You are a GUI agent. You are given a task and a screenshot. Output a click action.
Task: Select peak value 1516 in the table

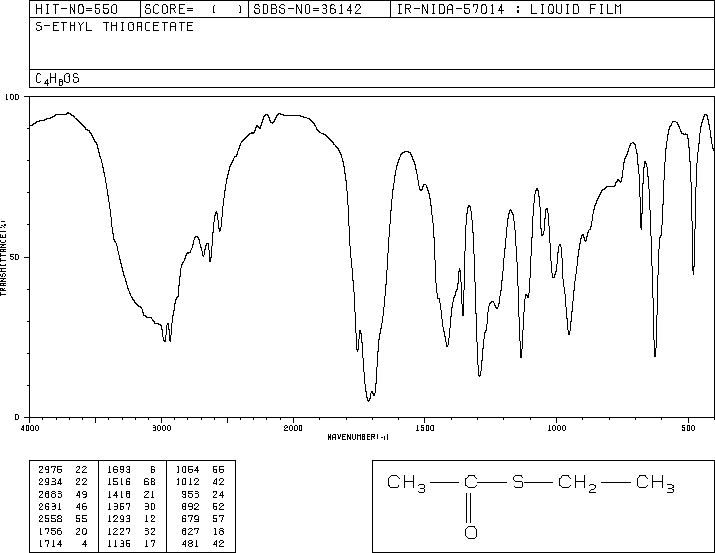point(119,482)
